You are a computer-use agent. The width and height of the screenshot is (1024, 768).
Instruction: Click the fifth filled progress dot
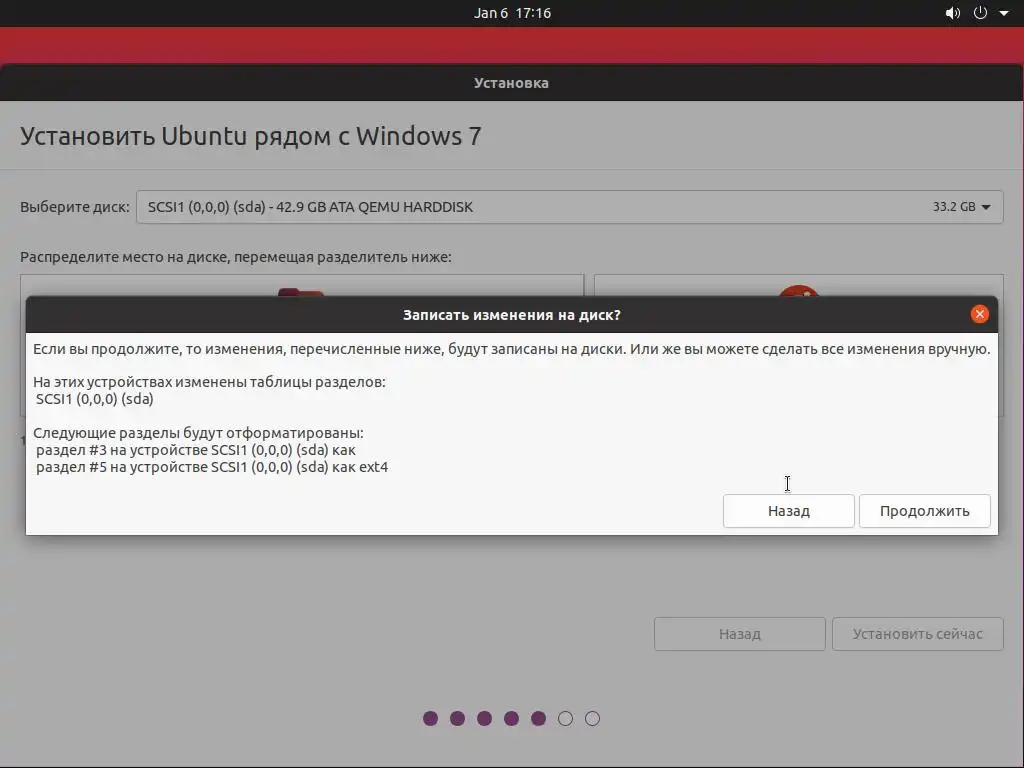click(538, 718)
